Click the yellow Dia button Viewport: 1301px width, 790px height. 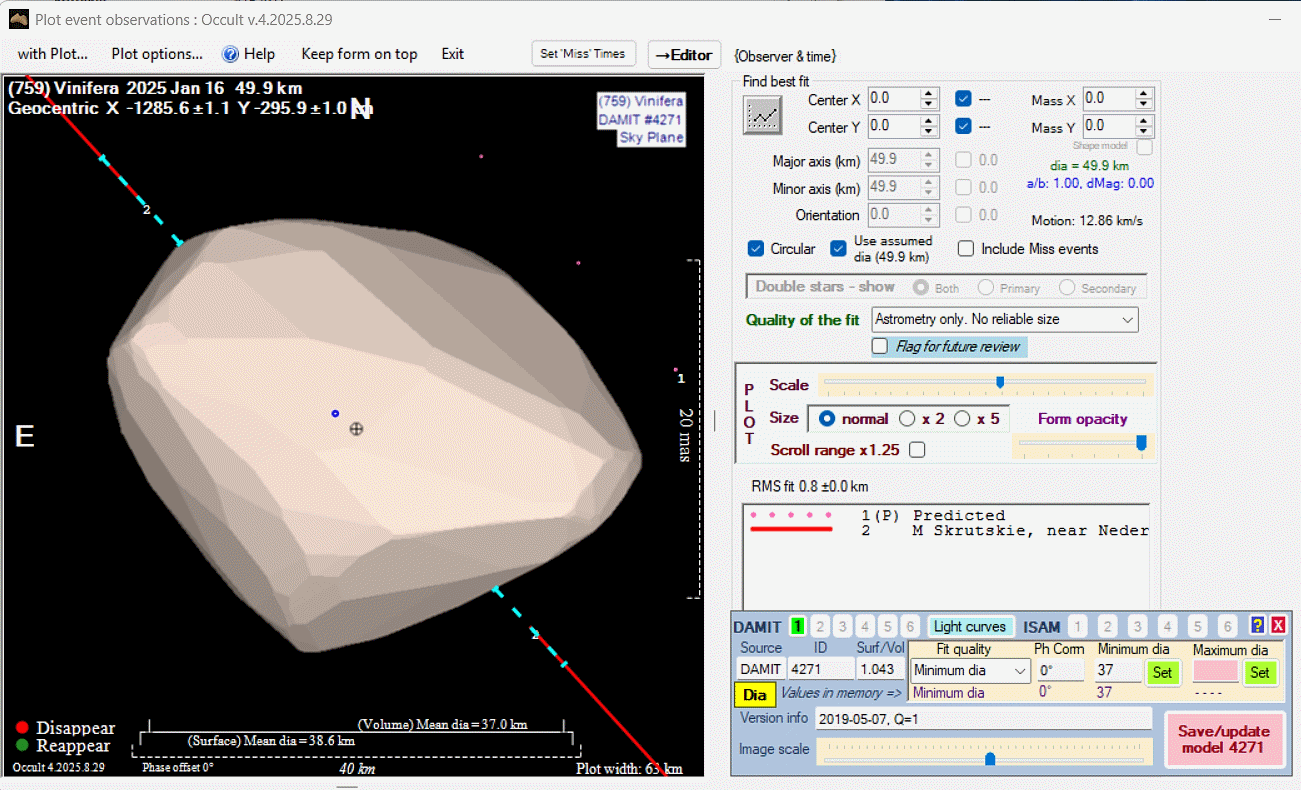[x=755, y=695]
